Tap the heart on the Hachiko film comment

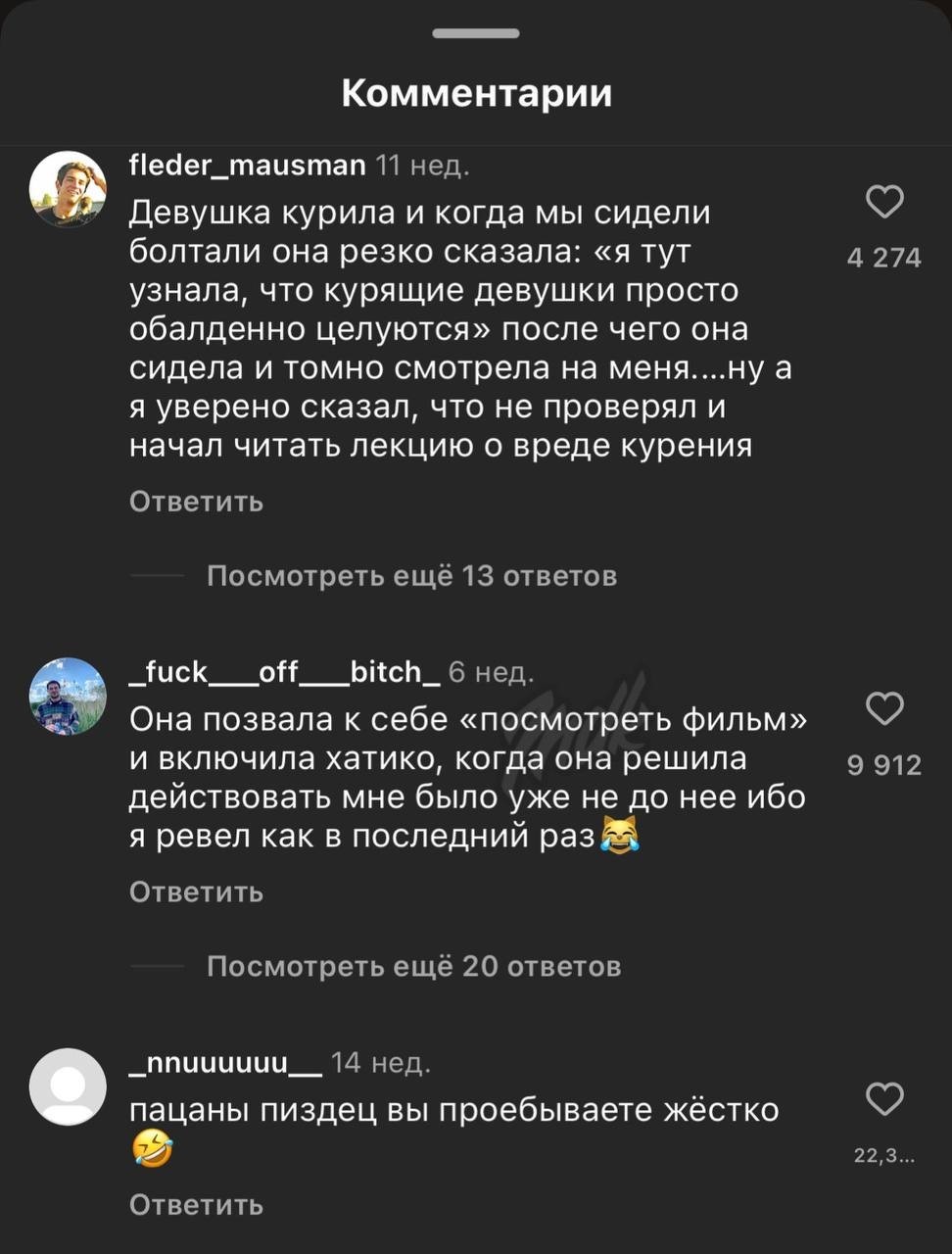884,708
